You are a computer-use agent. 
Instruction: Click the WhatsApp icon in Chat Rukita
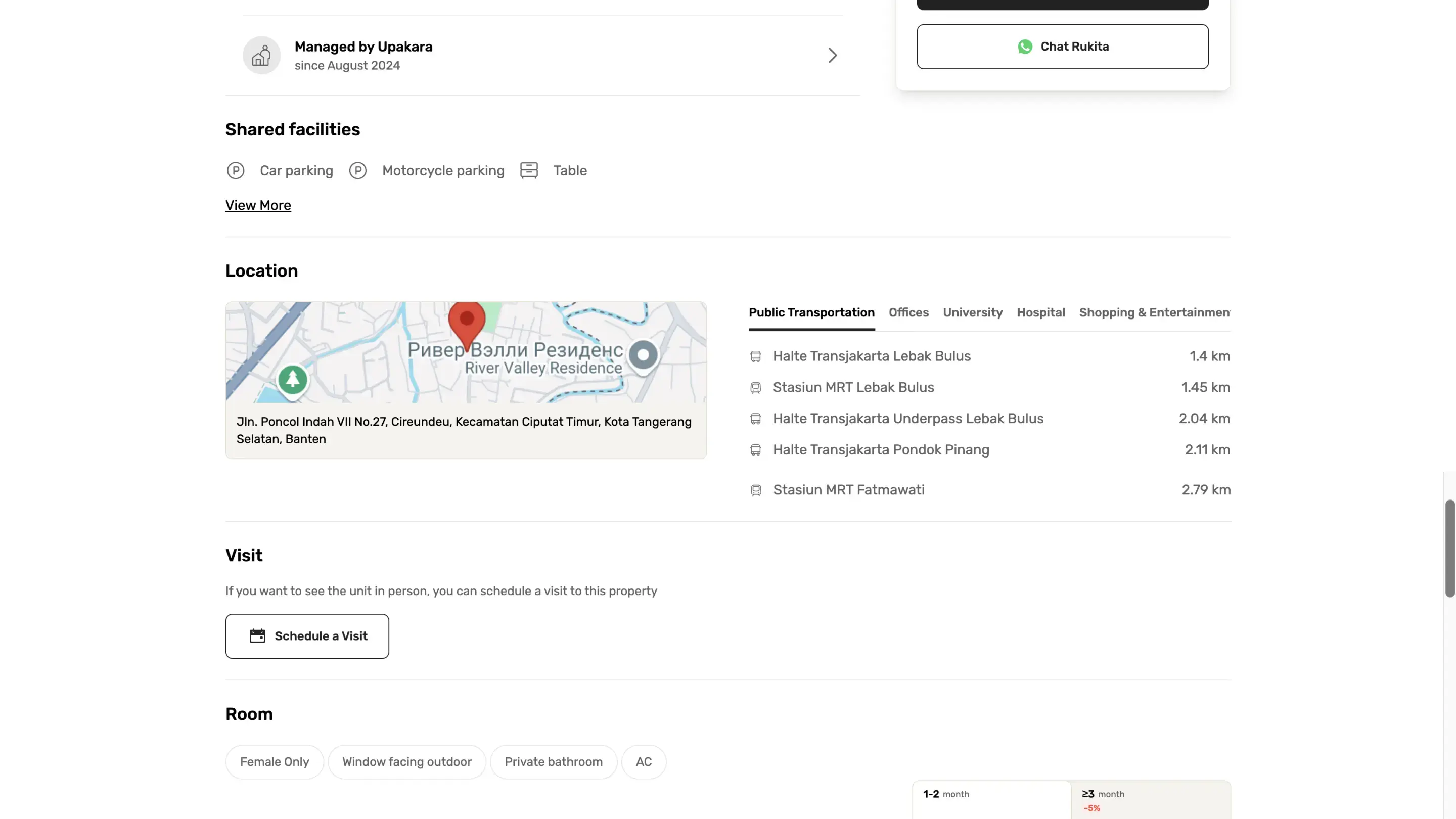coord(1025,47)
